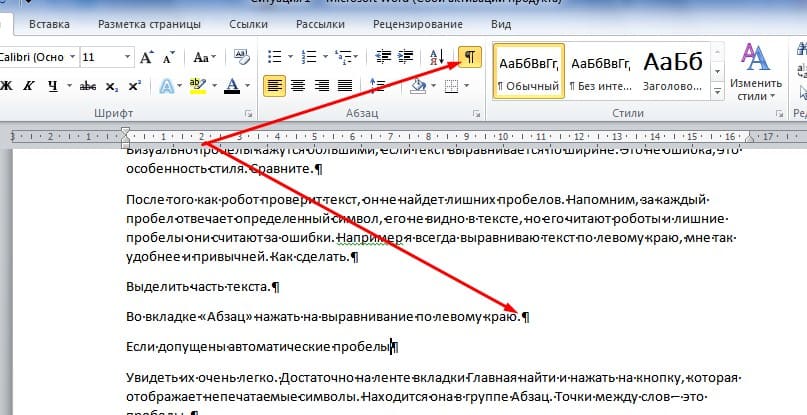Screen dimensions: 807x415
Task: Click the right indent marker on ruler
Action: tap(750, 138)
